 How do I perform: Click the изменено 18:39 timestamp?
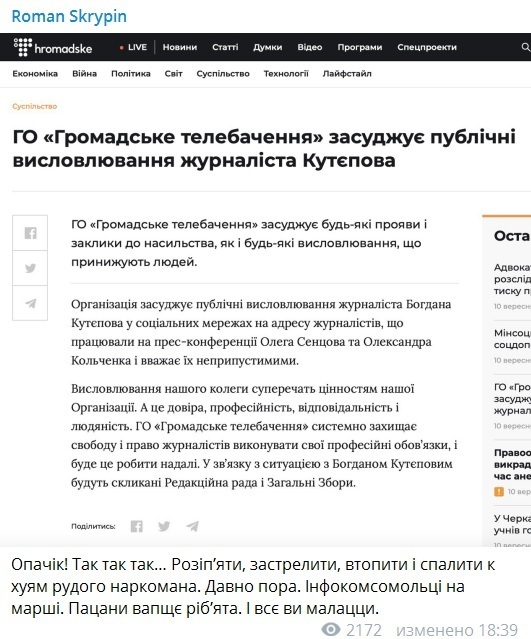click(457, 630)
